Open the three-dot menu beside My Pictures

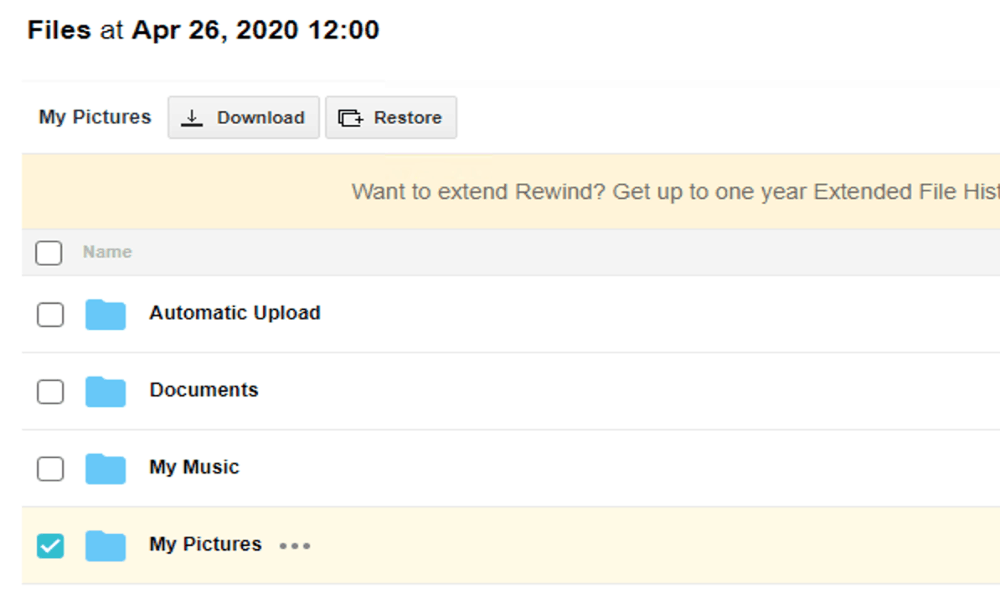(x=295, y=546)
